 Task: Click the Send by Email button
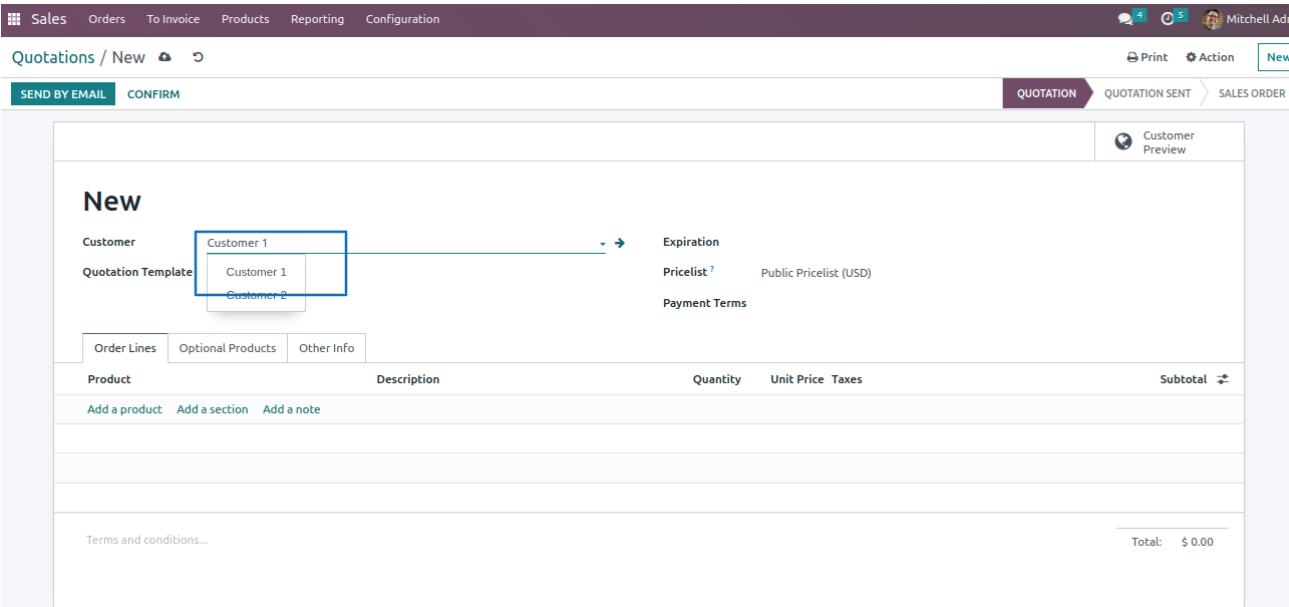click(63, 94)
